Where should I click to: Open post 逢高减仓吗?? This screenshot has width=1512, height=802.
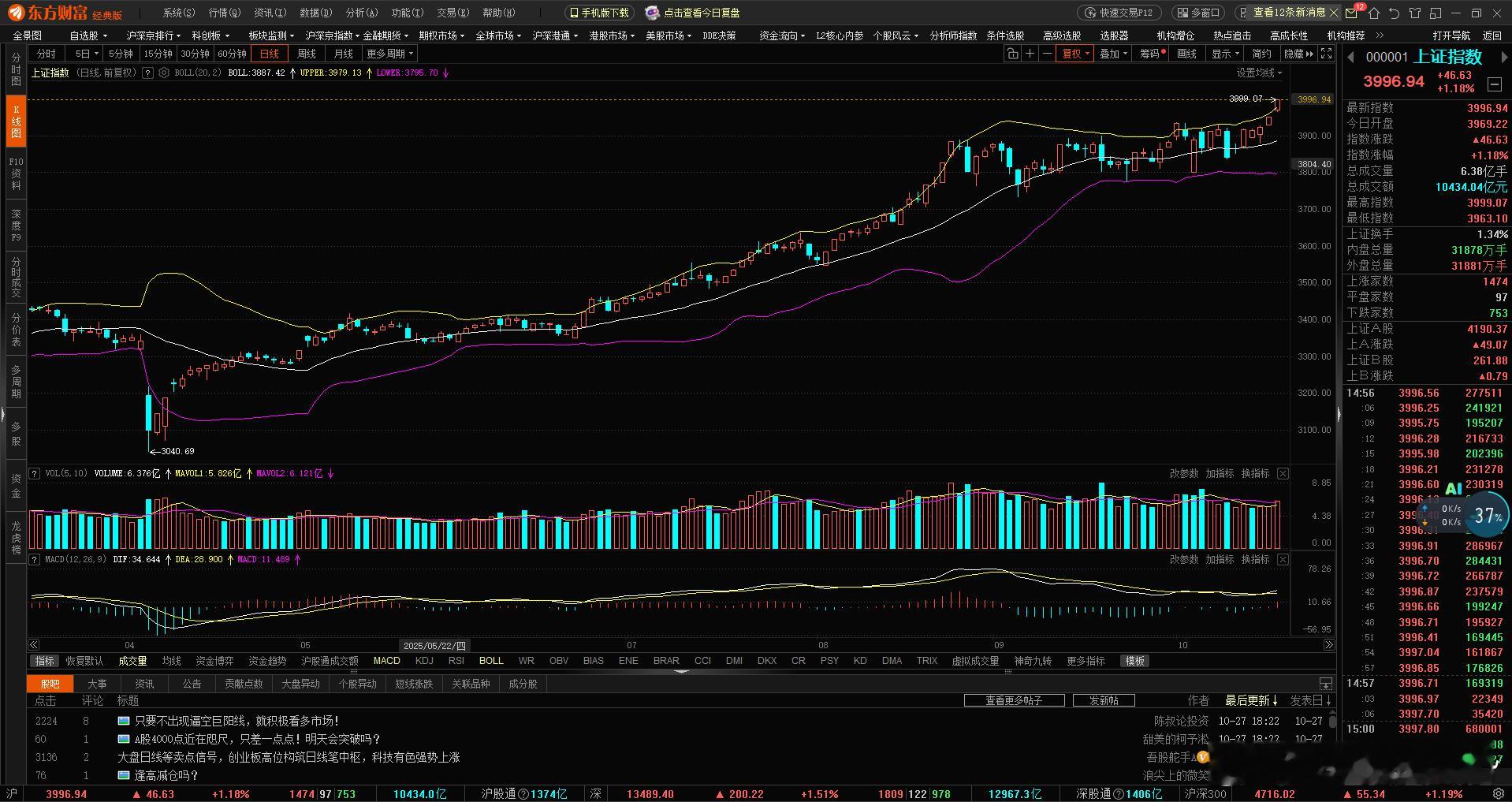tap(166, 775)
